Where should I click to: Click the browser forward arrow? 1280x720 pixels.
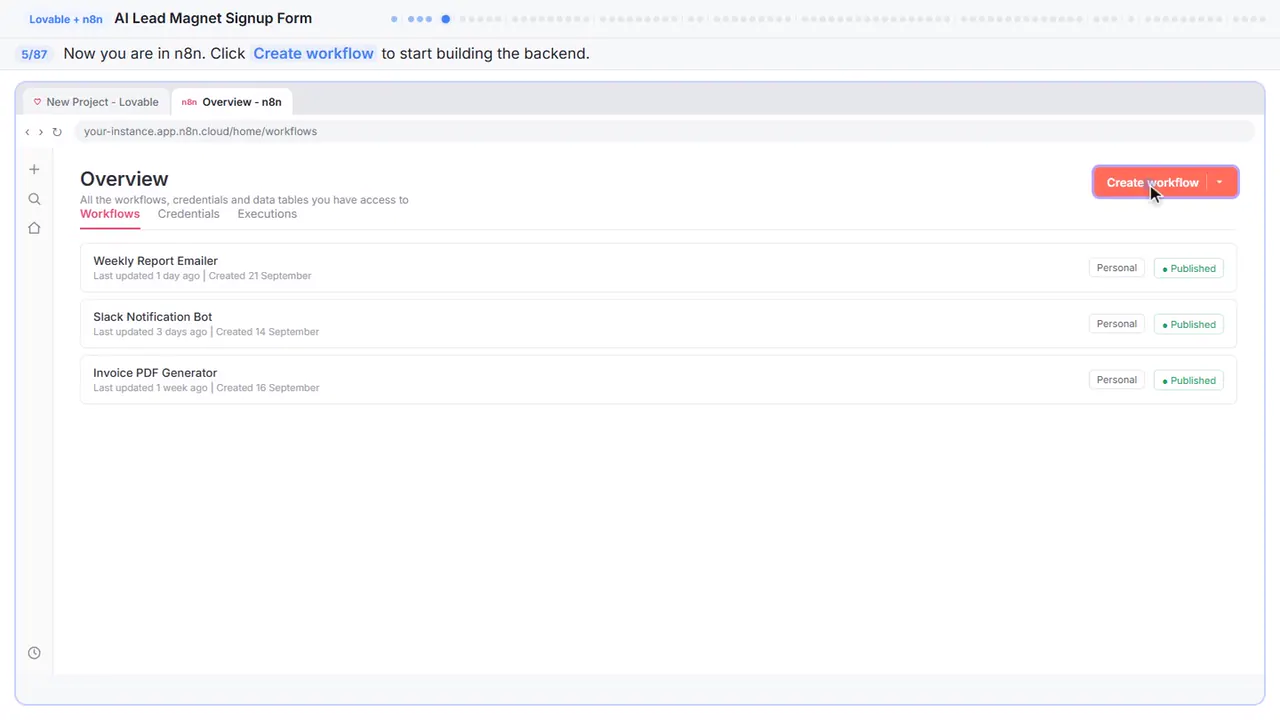(41, 132)
